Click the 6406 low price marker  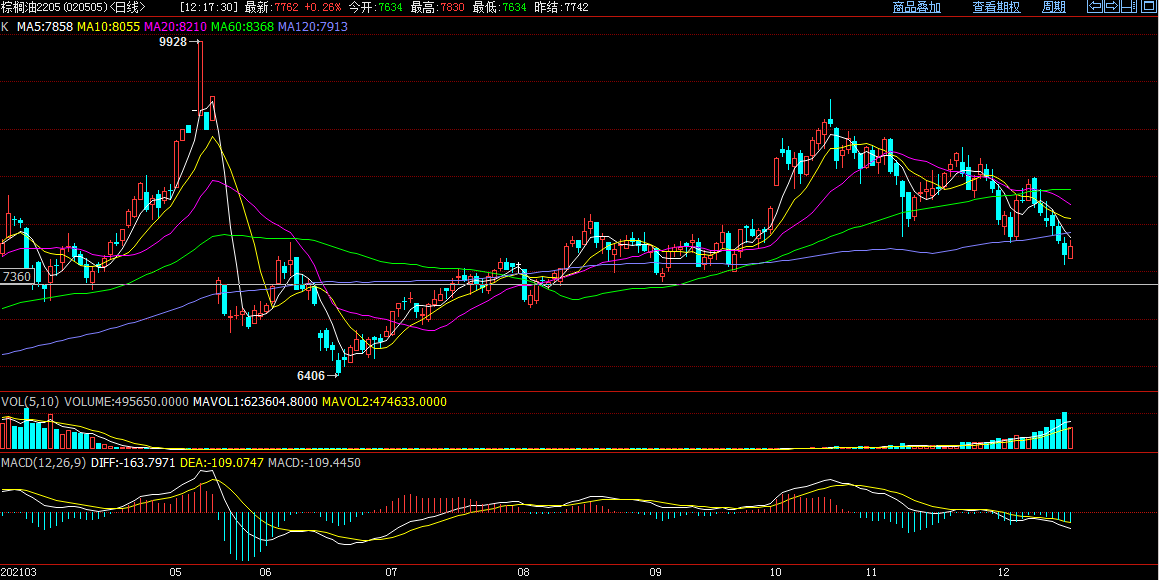311,376
